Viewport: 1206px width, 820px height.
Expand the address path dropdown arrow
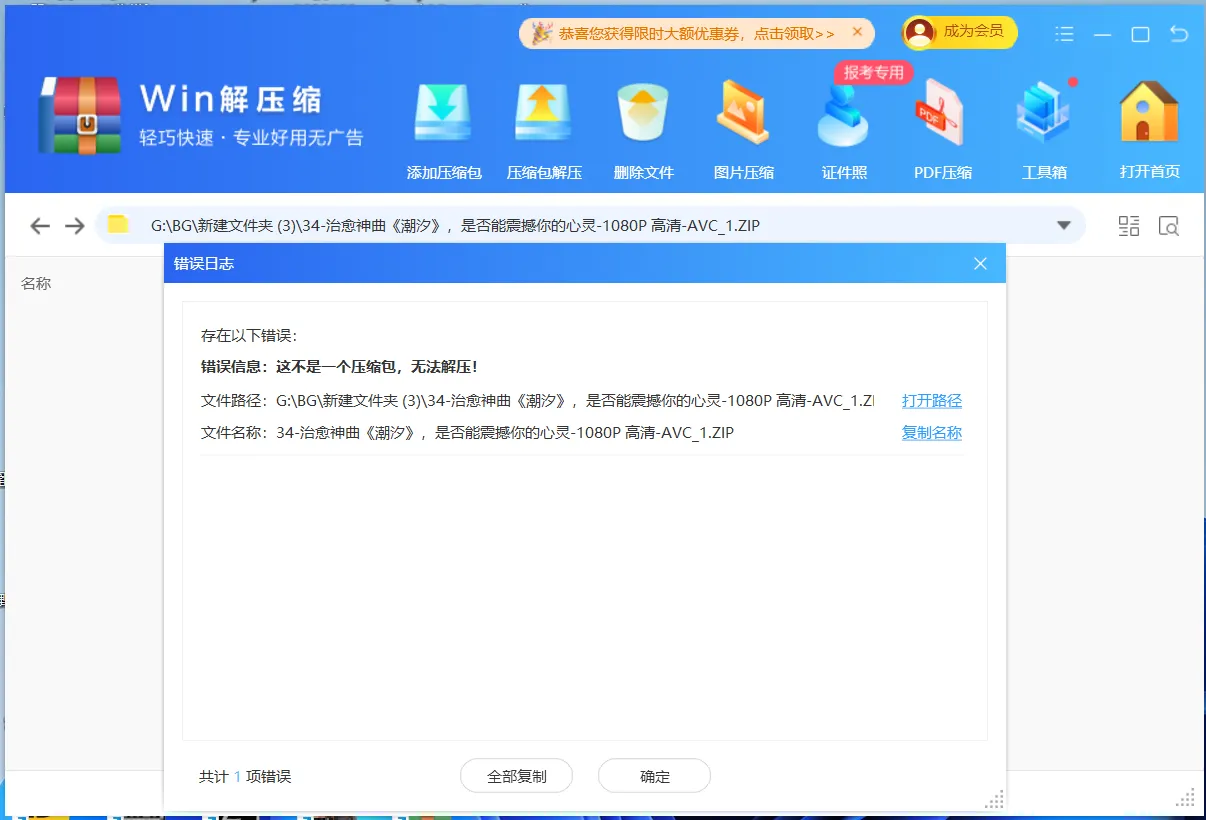pos(1064,225)
